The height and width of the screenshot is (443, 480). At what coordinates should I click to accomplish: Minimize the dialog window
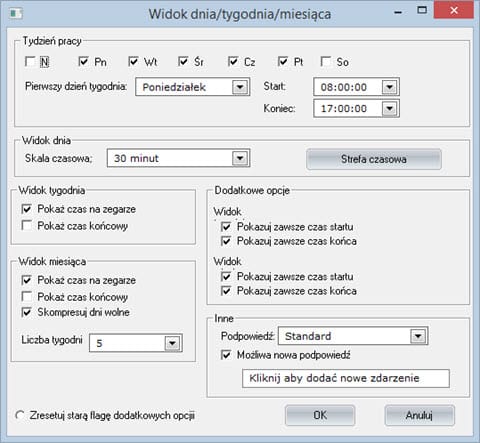[x=398, y=12]
